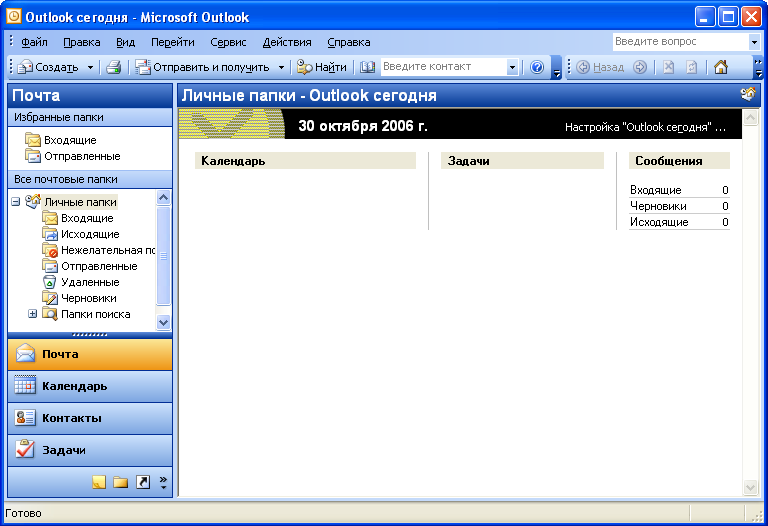Open the Создать dropdown arrow
Viewport: 768px width, 526px height.
coord(90,67)
